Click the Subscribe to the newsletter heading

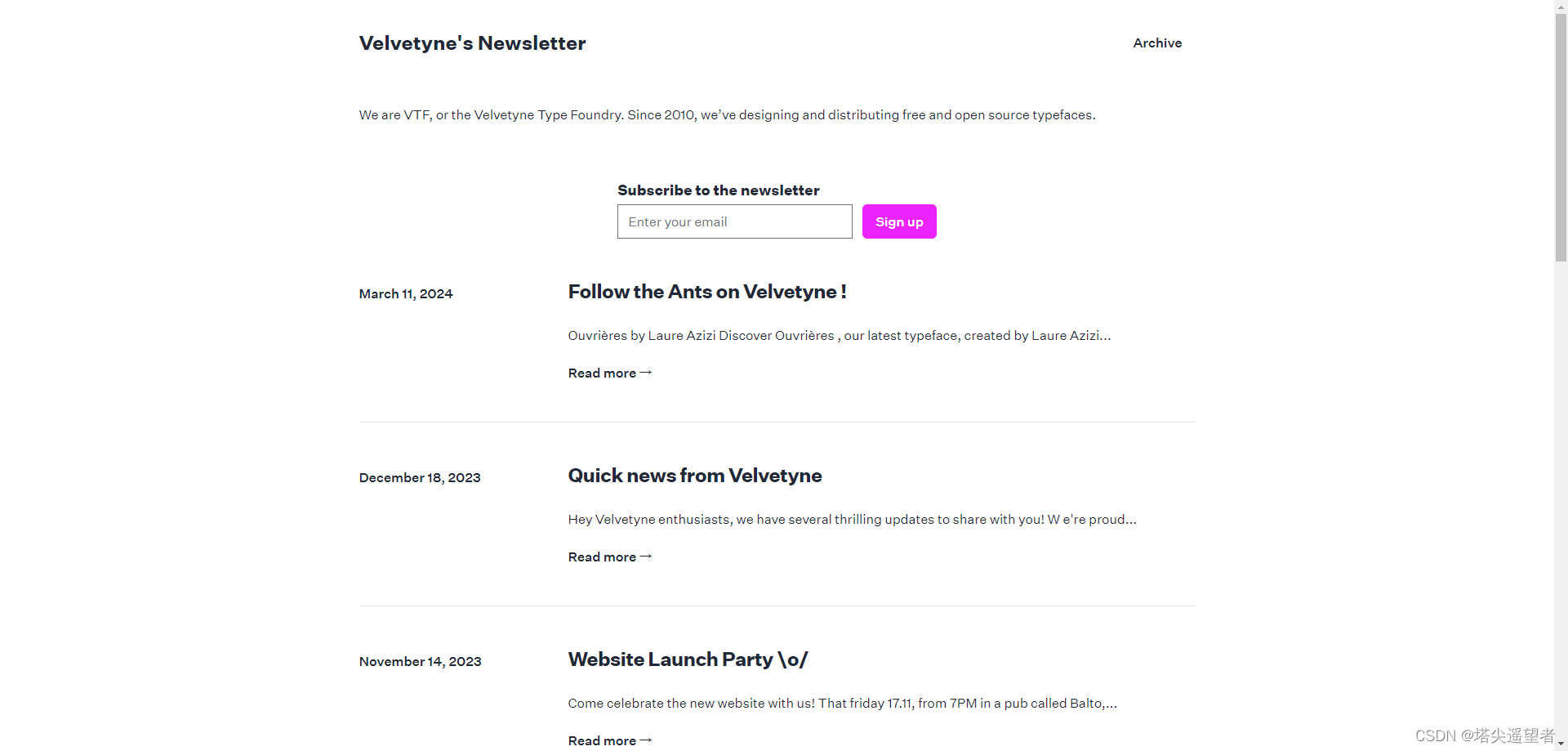pos(718,190)
